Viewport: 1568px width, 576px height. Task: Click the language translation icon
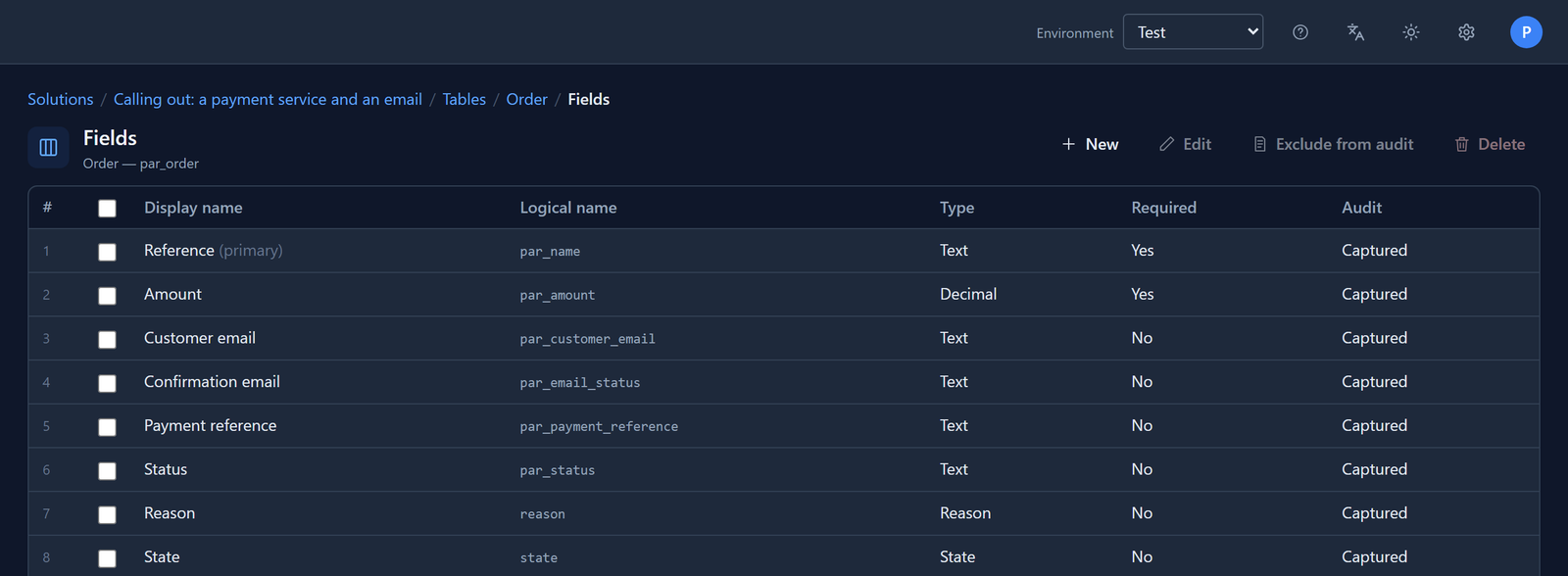(x=1355, y=32)
